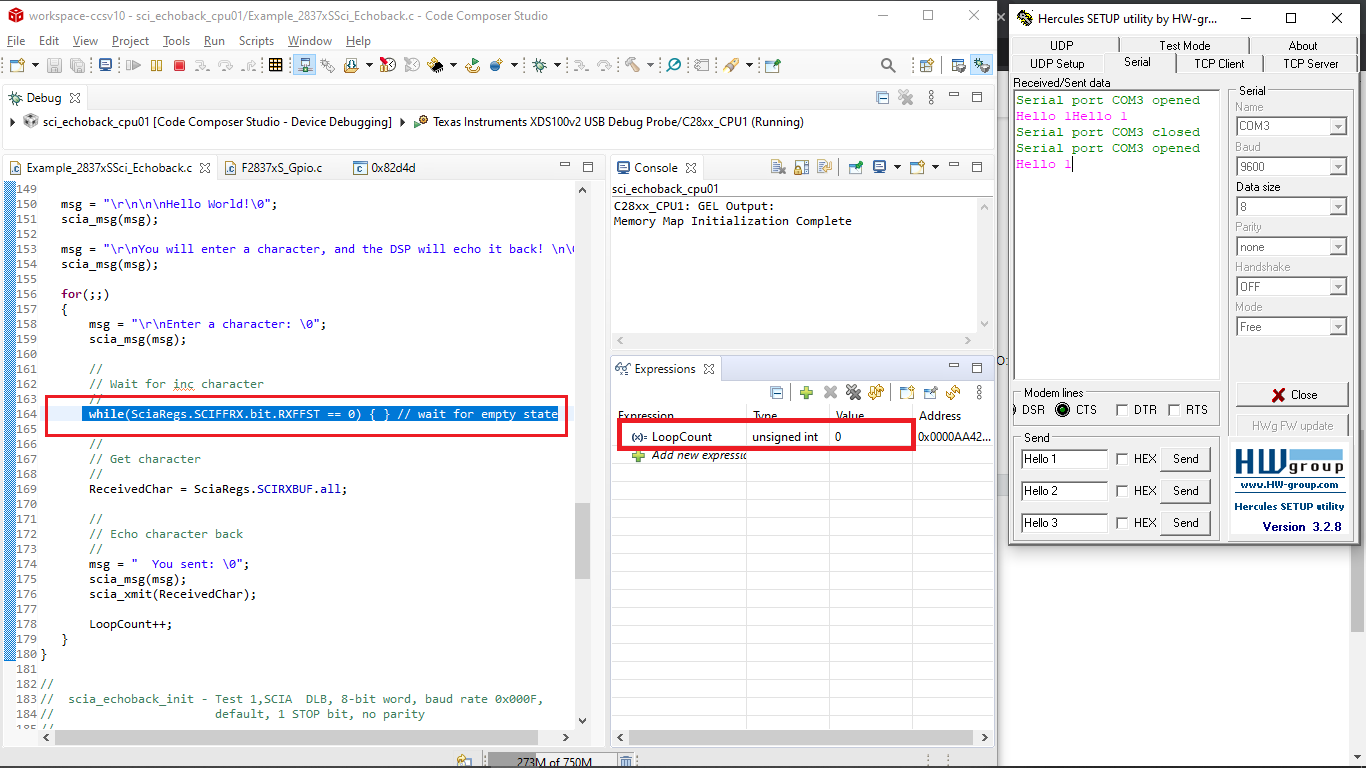Open the Test Mode tab in Hercules
The height and width of the screenshot is (768, 1366).
coord(1184,46)
